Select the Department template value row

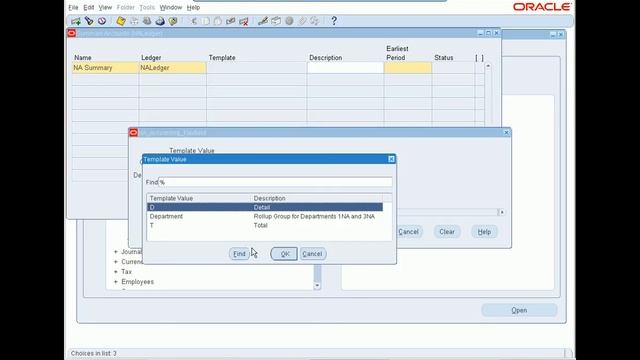coord(264,216)
